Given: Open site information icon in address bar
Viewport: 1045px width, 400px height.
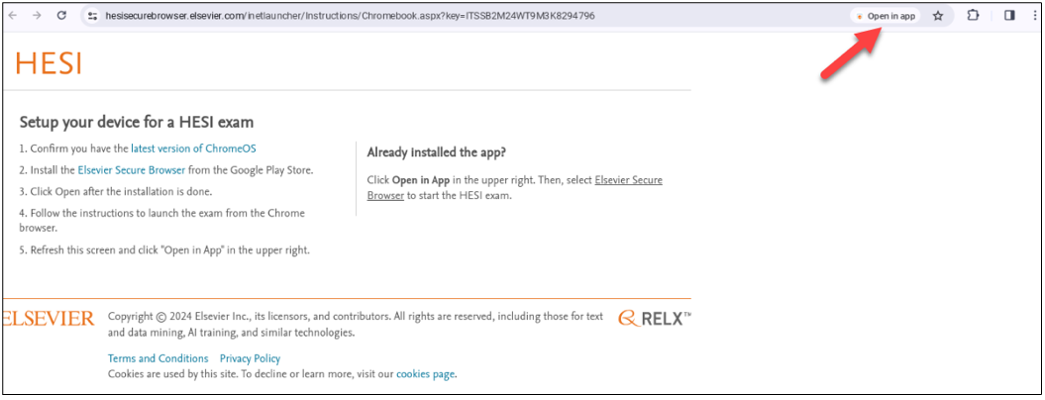Looking at the screenshot, I should click(x=91, y=16).
